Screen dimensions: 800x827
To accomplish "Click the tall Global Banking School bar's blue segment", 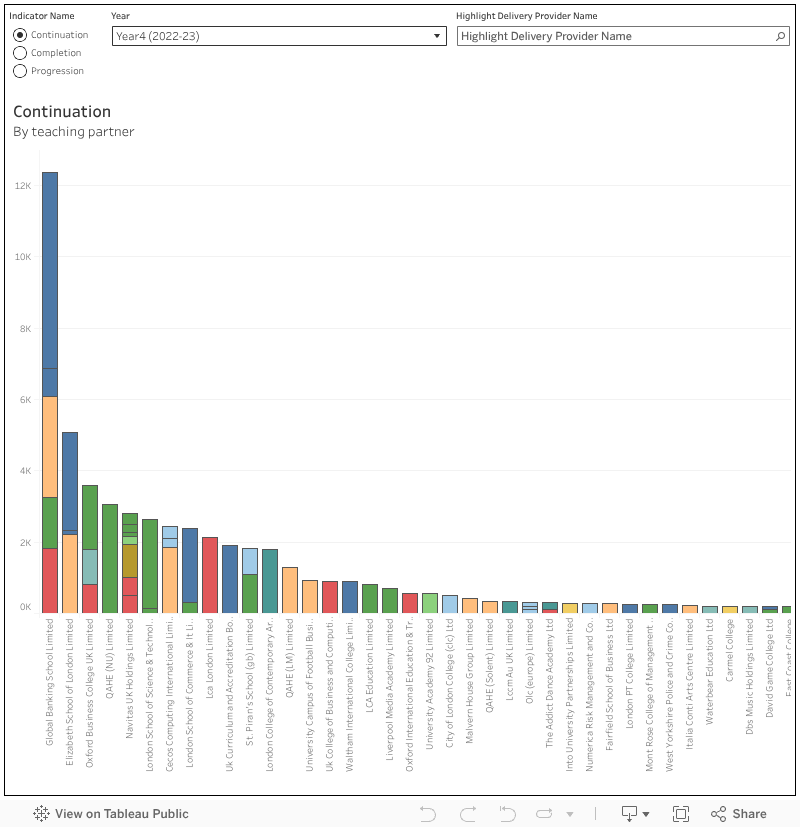I will tap(50, 270).
